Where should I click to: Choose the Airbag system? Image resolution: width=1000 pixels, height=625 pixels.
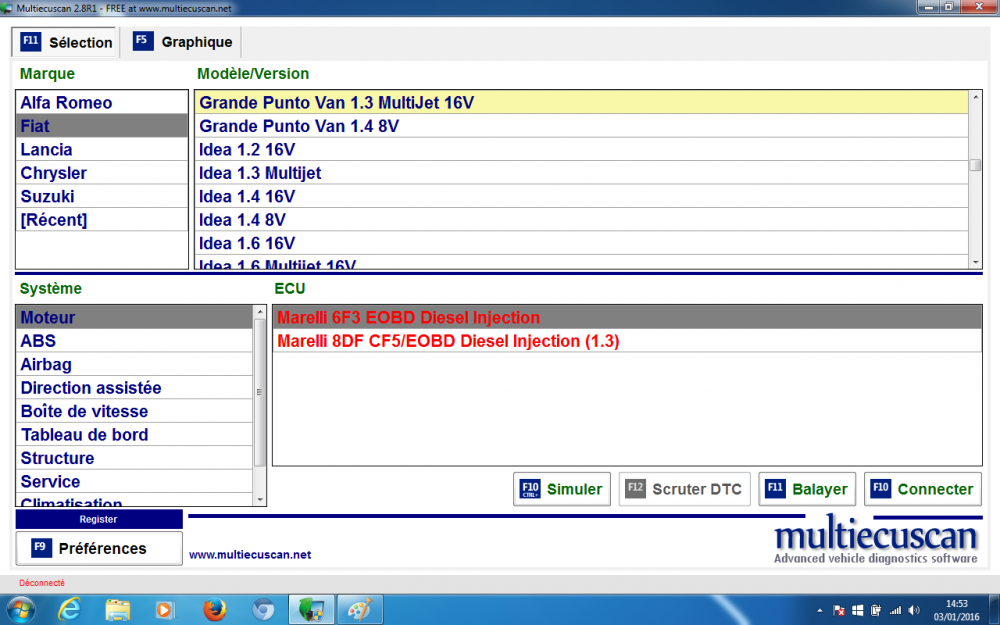[135, 364]
